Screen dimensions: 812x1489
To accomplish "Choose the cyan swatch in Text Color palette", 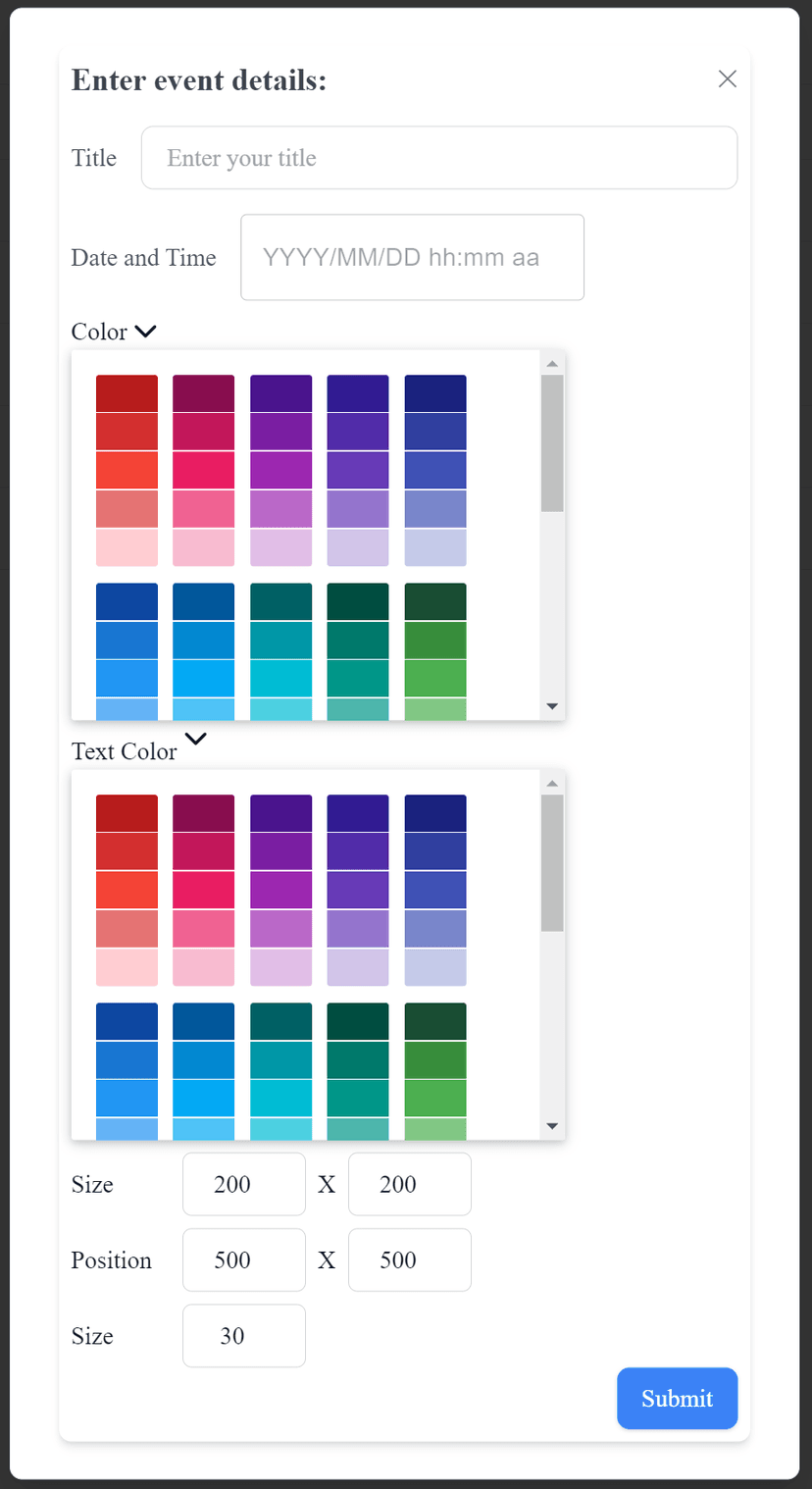I will 281,1099.
